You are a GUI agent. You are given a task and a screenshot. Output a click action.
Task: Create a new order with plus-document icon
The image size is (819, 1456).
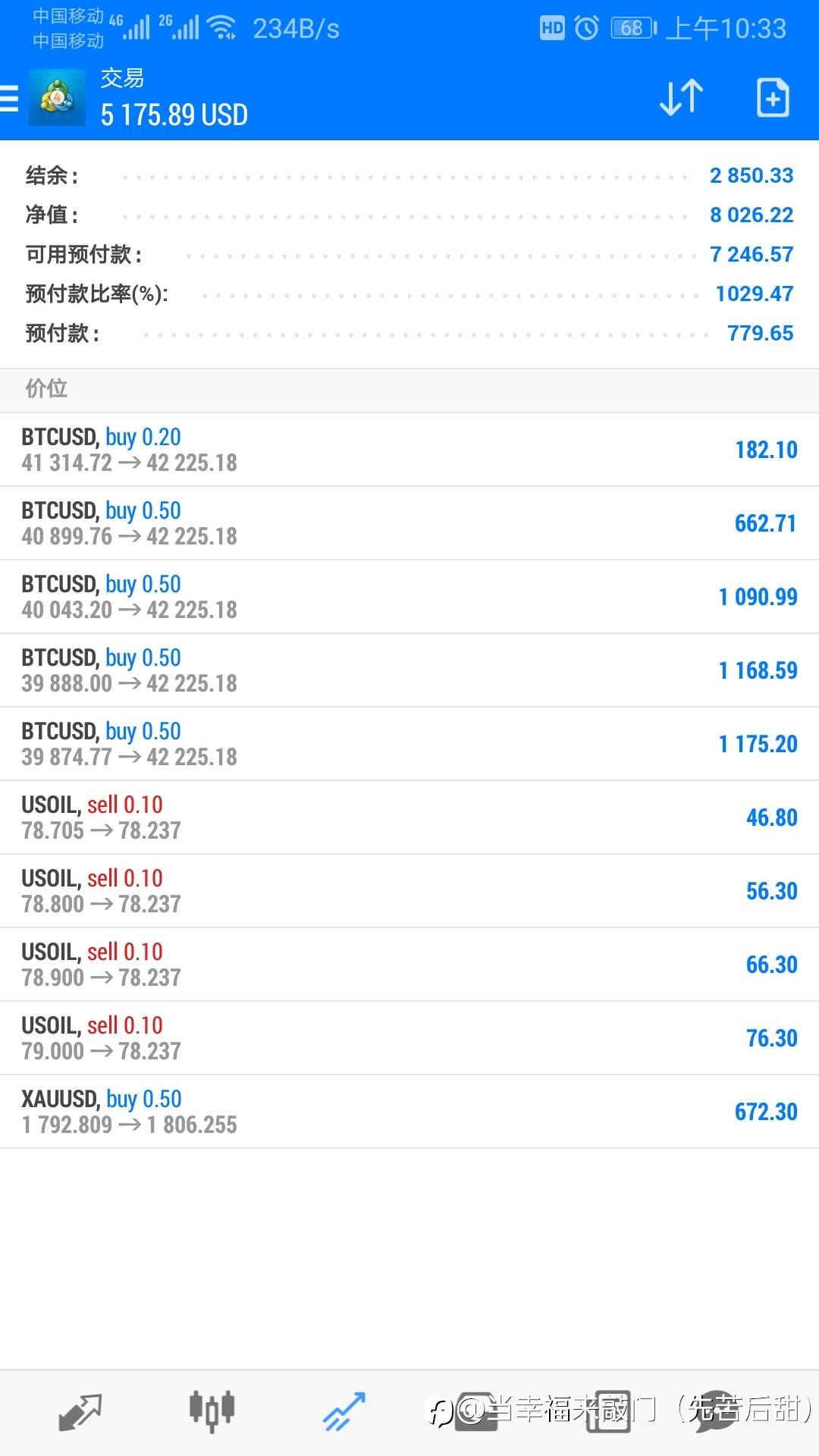point(773,98)
